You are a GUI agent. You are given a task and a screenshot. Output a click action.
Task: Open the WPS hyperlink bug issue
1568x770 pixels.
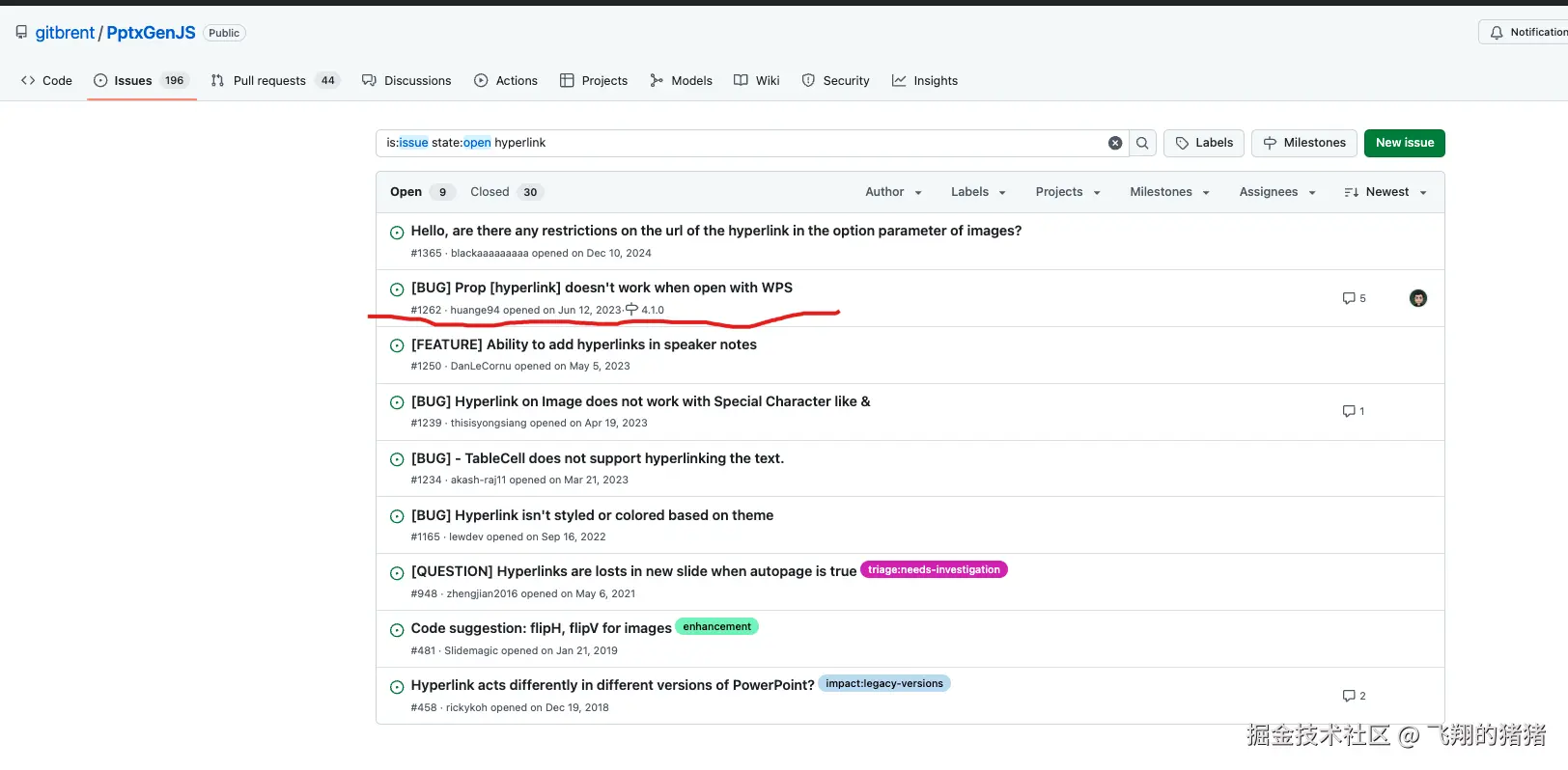[x=602, y=288]
